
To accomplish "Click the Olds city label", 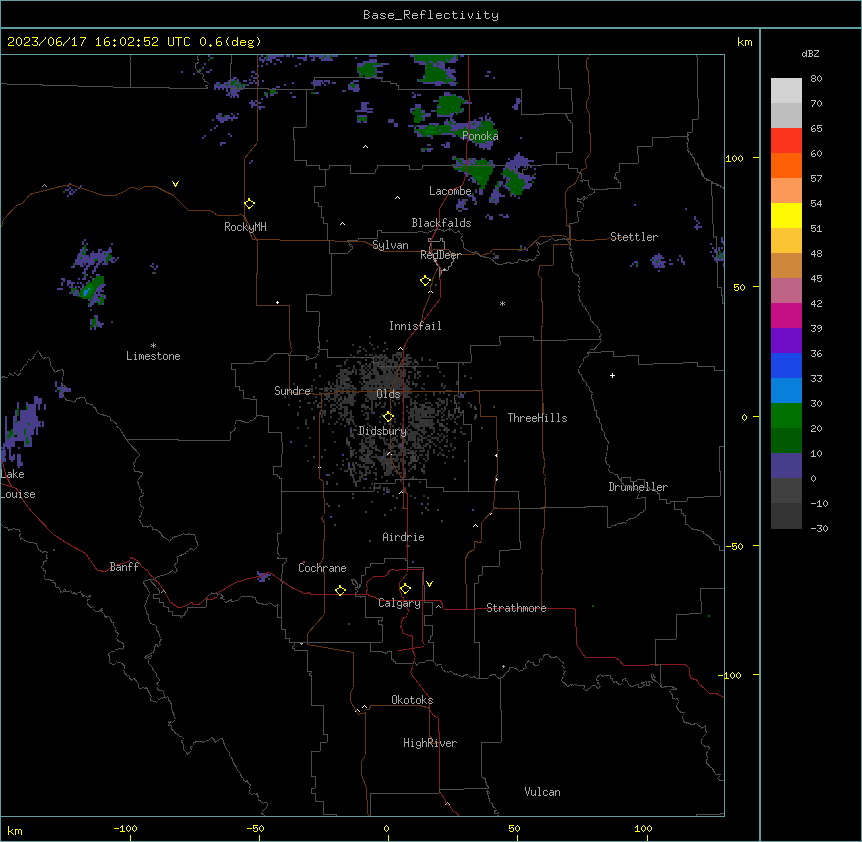I will coord(388,394).
